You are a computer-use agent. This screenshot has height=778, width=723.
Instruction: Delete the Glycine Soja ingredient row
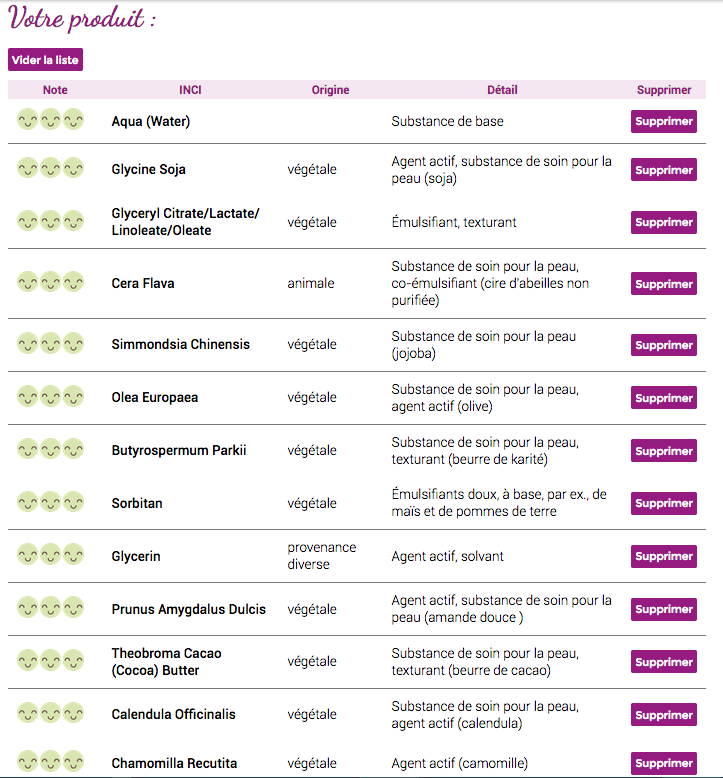click(x=663, y=170)
